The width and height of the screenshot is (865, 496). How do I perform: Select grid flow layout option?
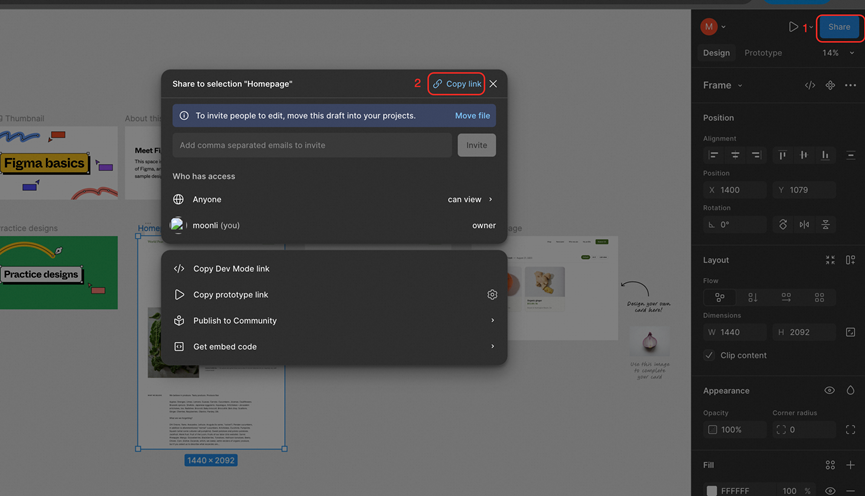[x=819, y=297]
